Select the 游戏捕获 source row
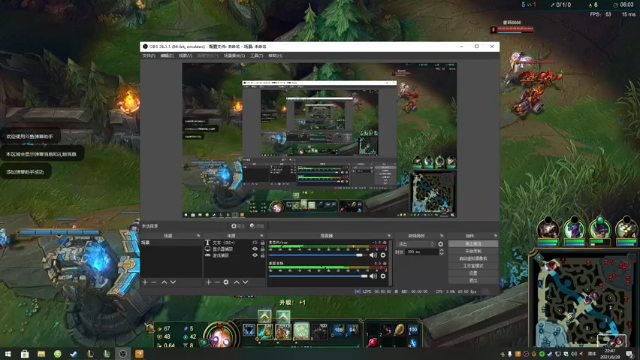This screenshot has width=640, height=360. click(235, 255)
